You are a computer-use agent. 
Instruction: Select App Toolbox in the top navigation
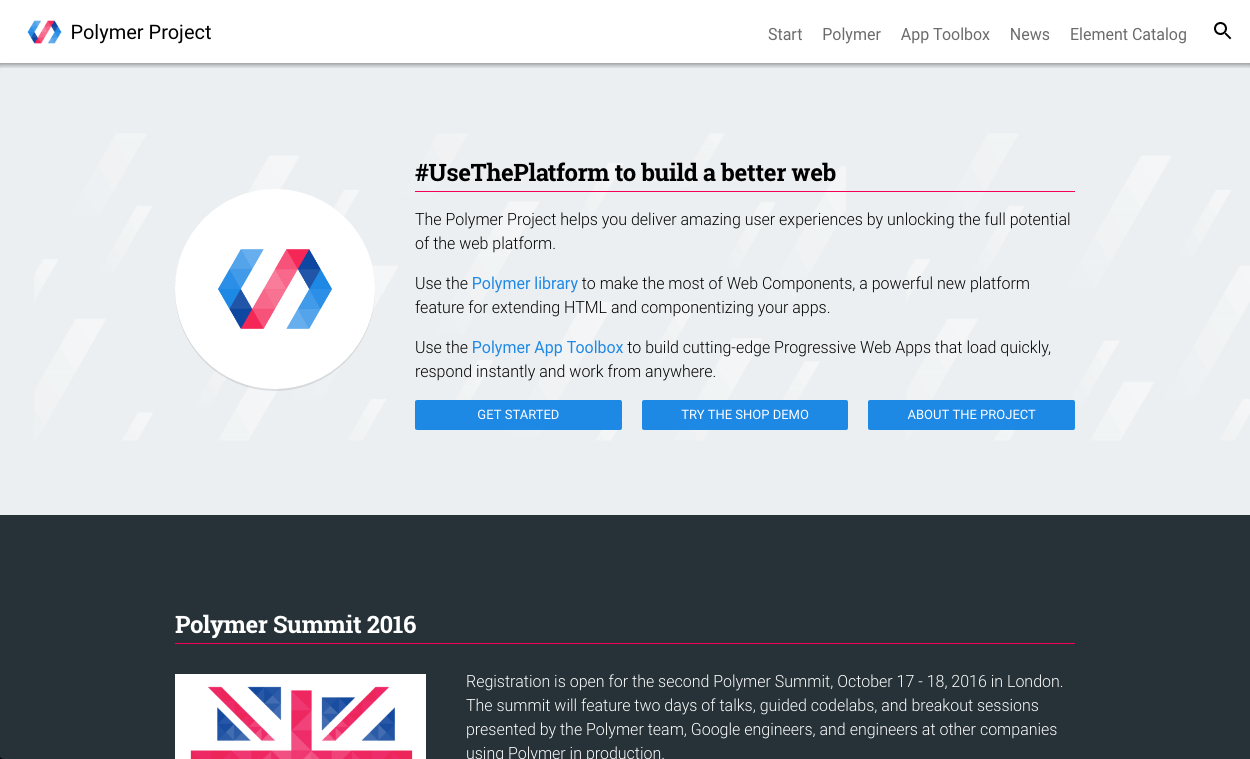(x=945, y=34)
